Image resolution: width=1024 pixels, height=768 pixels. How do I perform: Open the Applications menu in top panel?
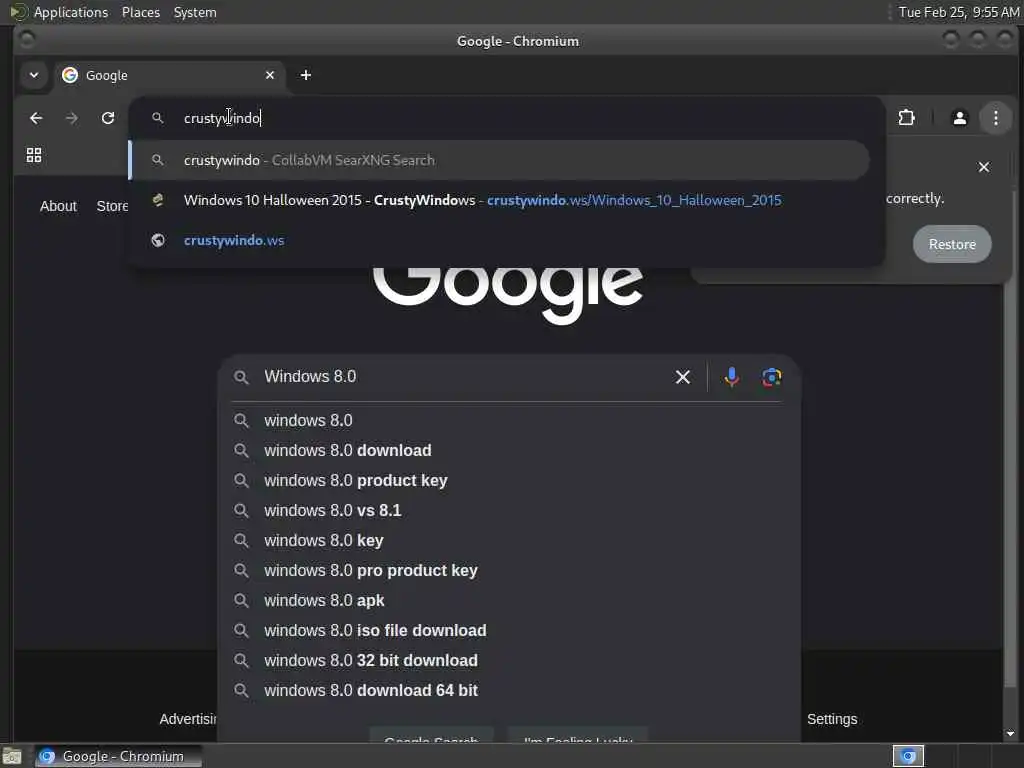coord(71,12)
